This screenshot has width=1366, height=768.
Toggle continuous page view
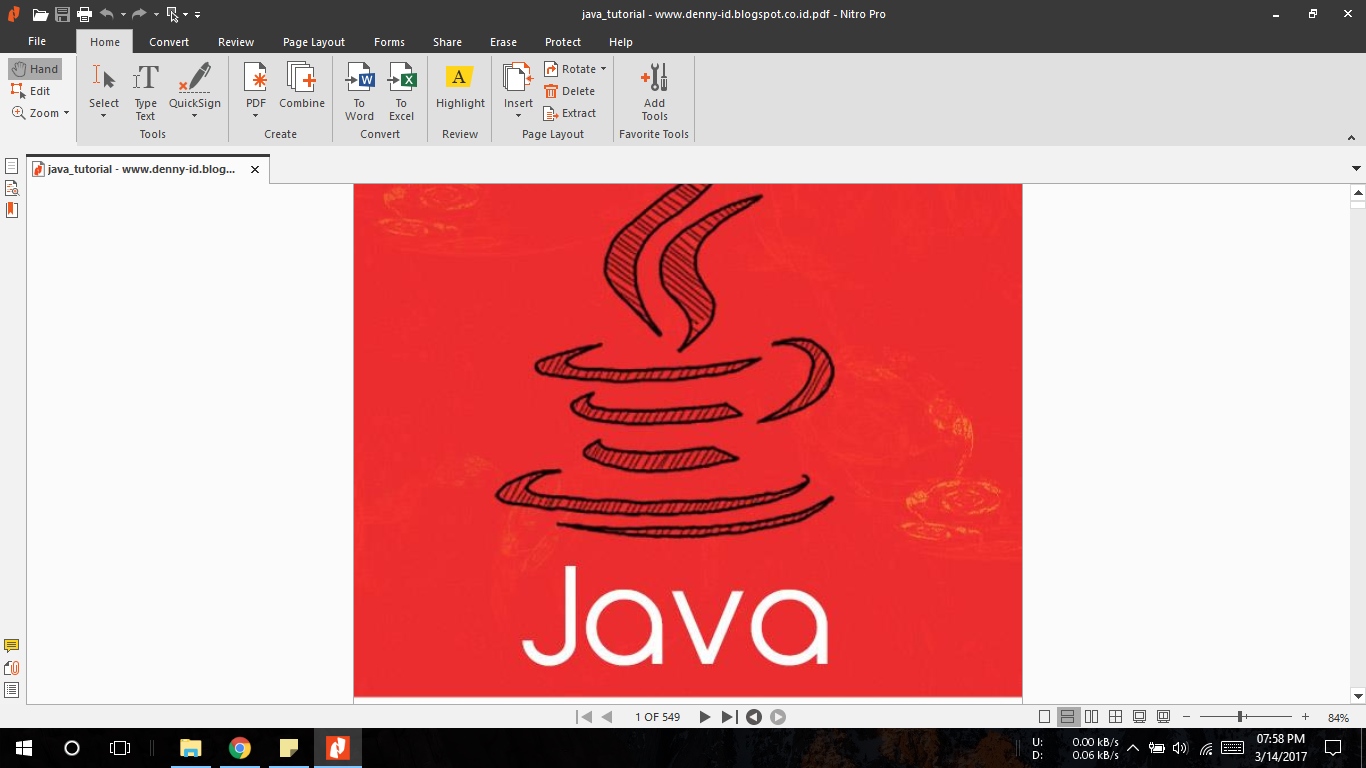click(1068, 717)
